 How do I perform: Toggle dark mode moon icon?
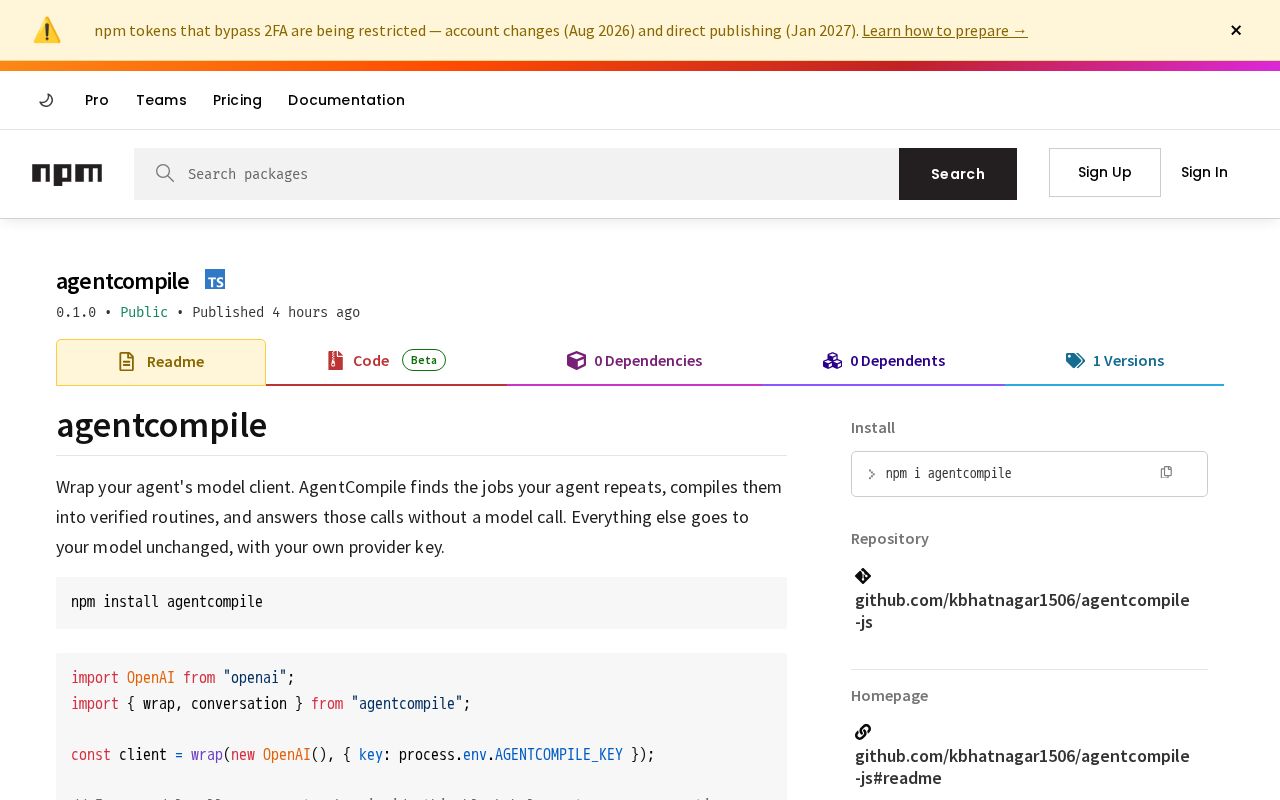(46, 100)
